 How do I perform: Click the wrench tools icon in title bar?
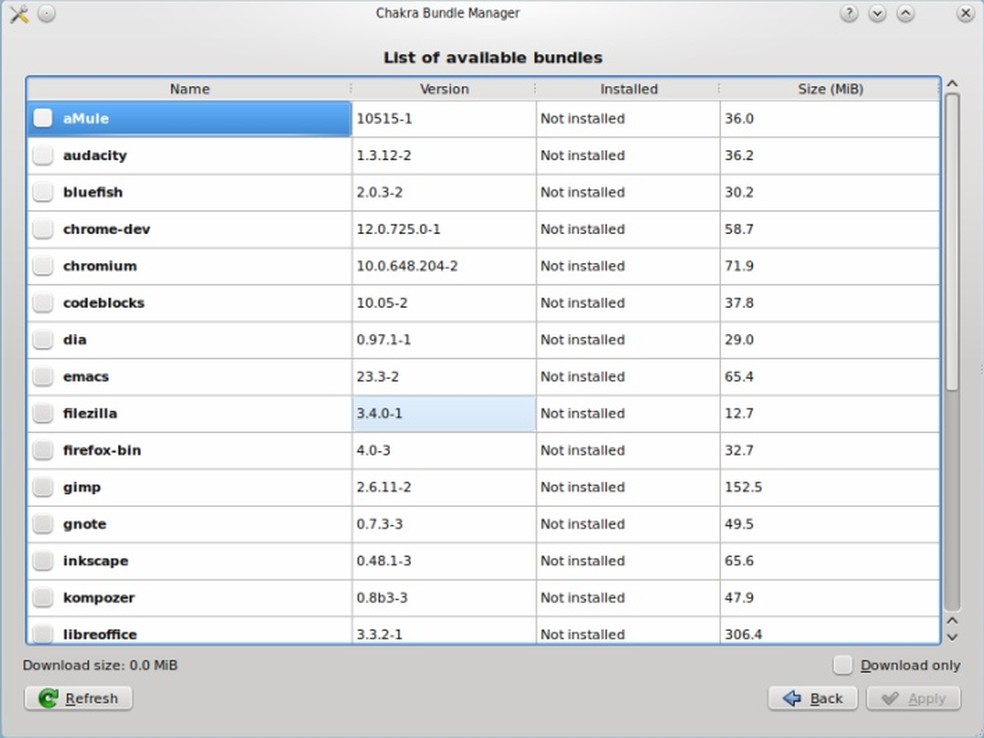18,14
